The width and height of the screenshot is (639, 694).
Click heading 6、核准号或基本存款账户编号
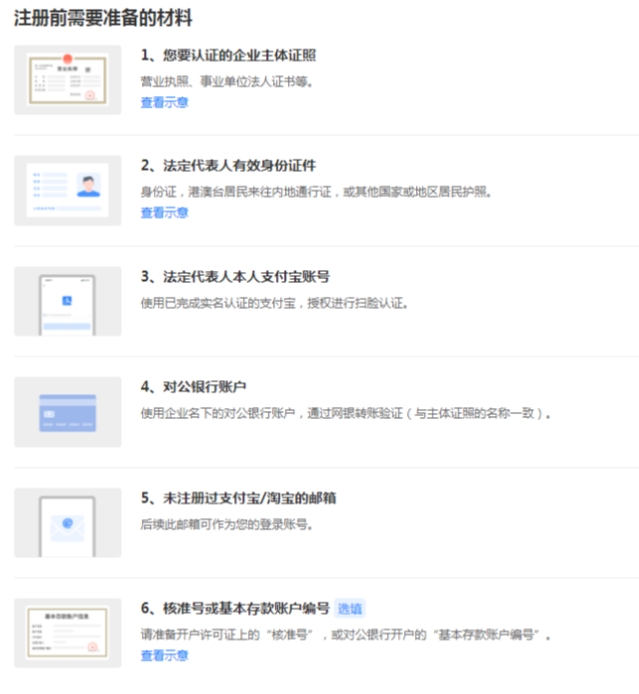(x=234, y=608)
